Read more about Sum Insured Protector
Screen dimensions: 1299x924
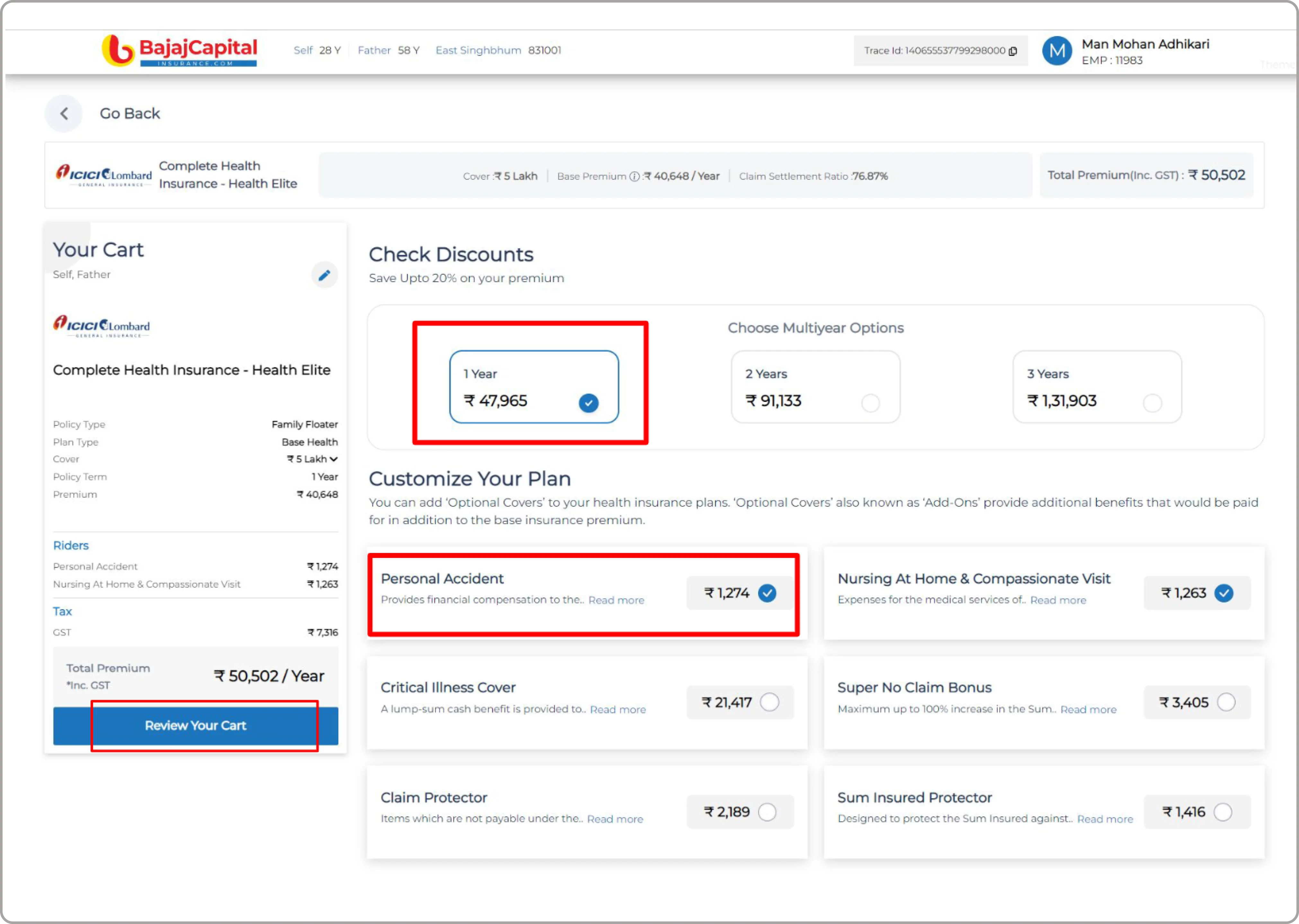point(1104,819)
